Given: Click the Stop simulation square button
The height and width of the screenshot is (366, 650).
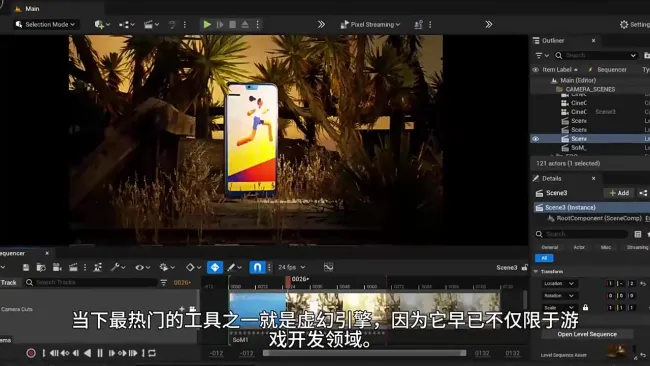Looking at the screenshot, I should tap(233, 24).
